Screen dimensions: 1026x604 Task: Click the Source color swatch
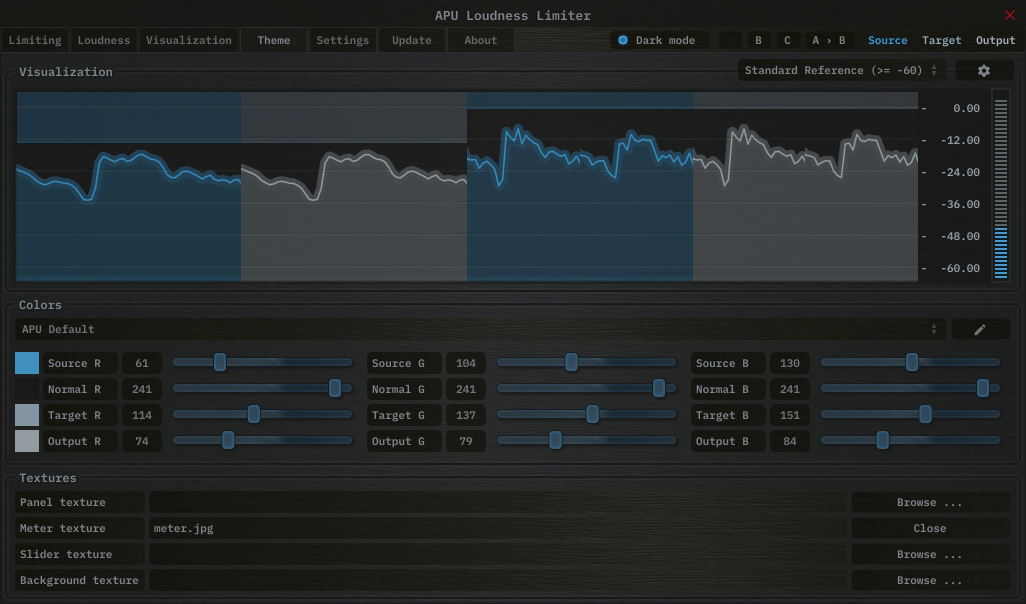click(x=27, y=363)
